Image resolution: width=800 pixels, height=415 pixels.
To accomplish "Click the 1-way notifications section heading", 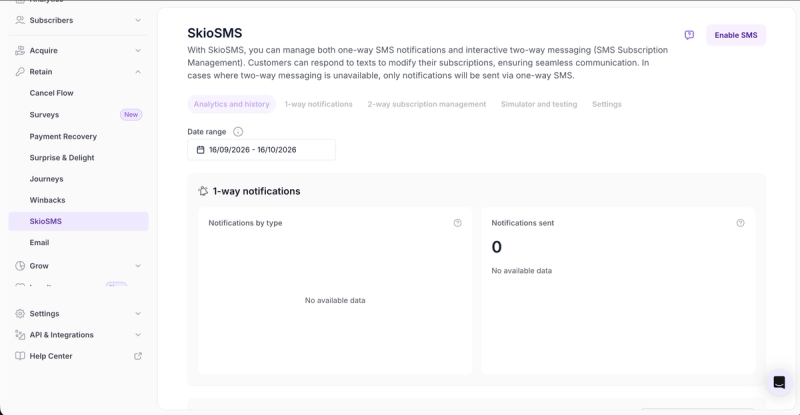I will click(257, 191).
